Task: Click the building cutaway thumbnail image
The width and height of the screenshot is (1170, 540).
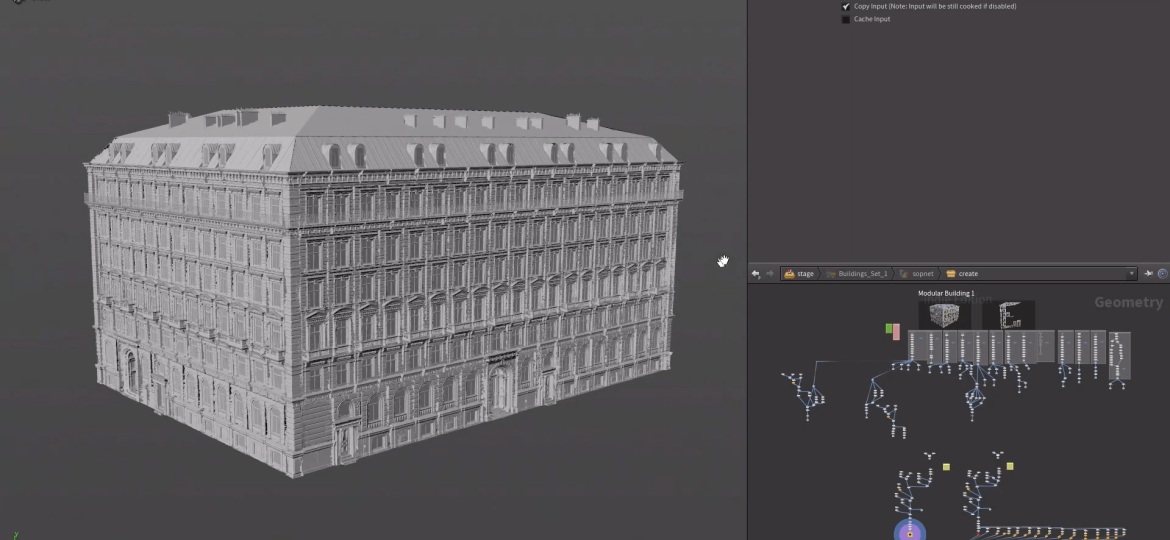Action: pyautogui.click(x=1008, y=315)
